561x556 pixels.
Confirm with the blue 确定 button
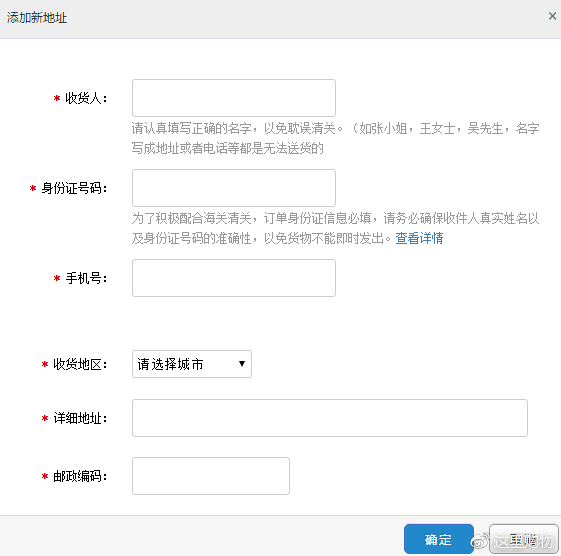439,539
